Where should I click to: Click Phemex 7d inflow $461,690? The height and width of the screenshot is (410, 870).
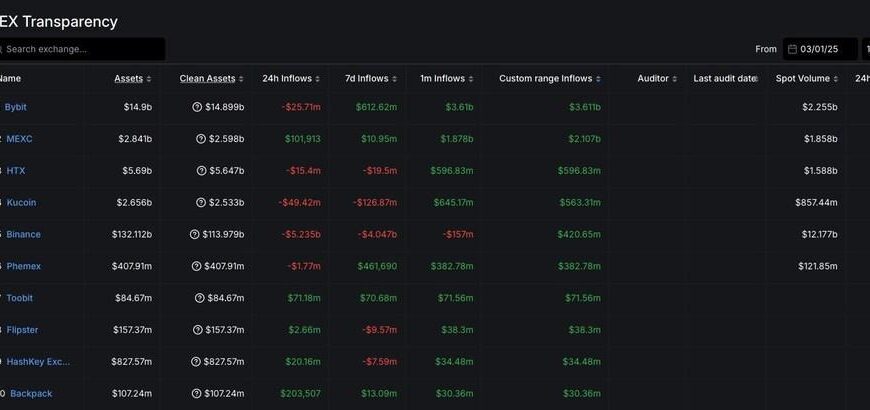click(x=377, y=266)
